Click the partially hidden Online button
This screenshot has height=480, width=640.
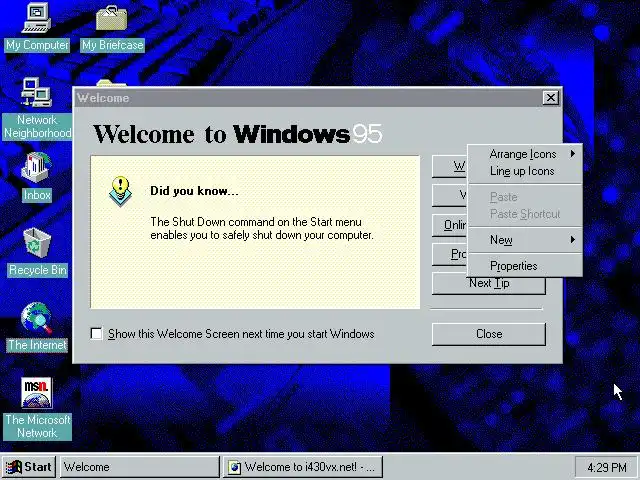click(450, 225)
